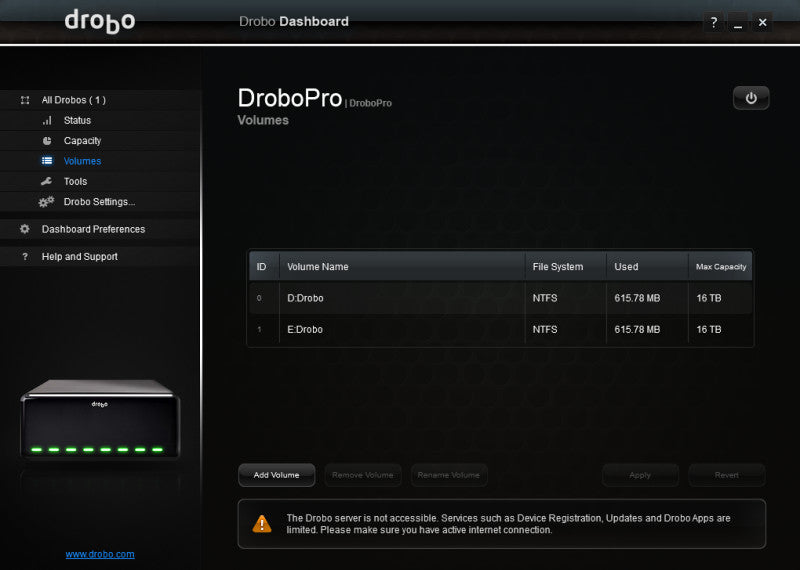Open the www.drobo.com link

coord(100,554)
